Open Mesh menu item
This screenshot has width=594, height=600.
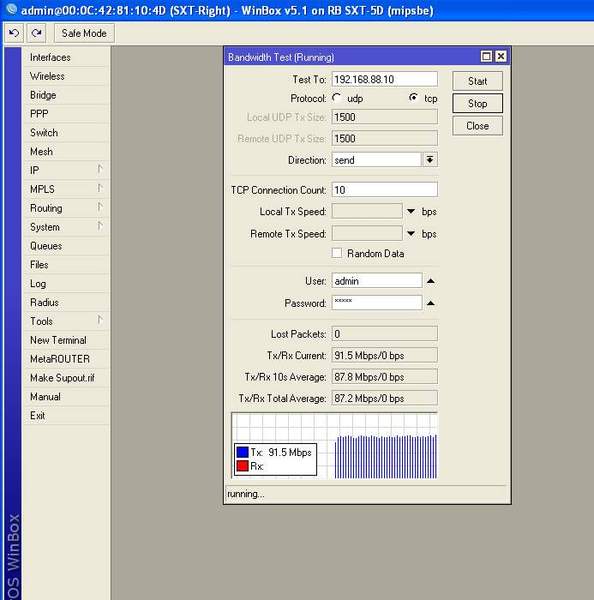tap(67, 152)
